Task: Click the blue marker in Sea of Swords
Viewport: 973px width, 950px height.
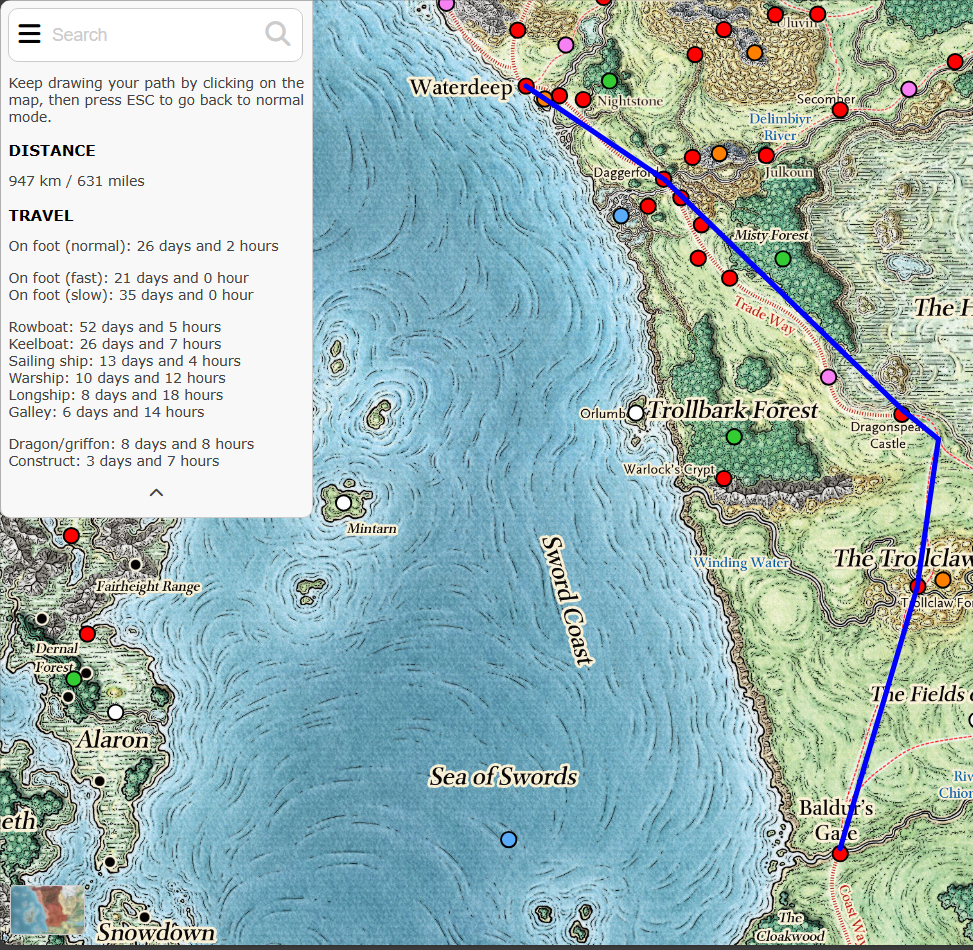Action: 508,840
